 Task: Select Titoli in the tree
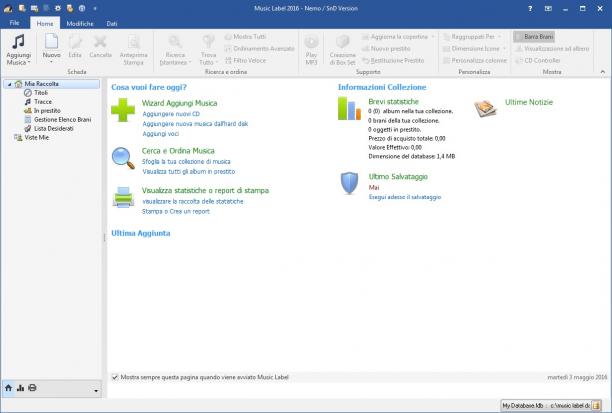[41, 93]
